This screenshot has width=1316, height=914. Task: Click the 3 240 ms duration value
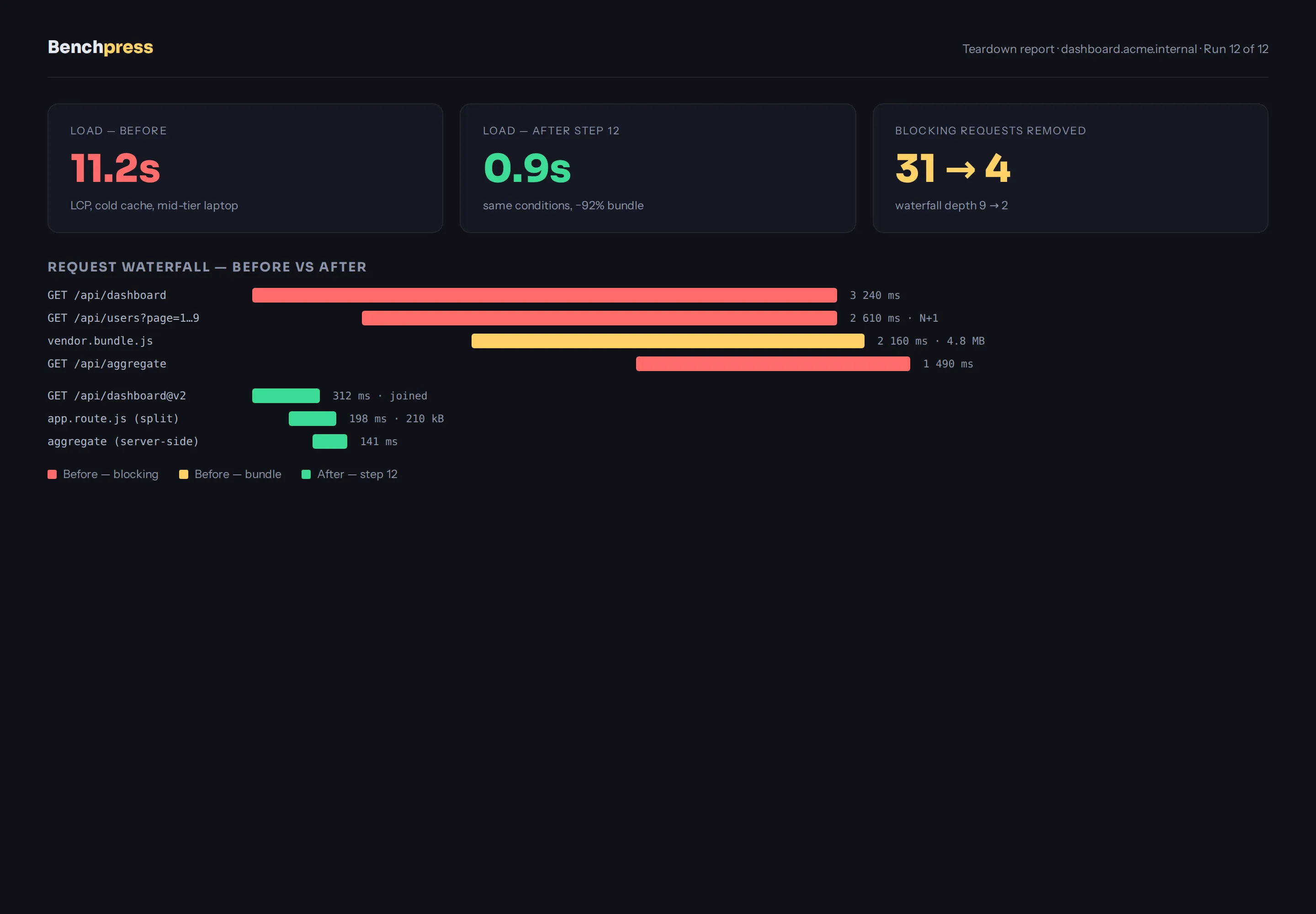click(875, 295)
